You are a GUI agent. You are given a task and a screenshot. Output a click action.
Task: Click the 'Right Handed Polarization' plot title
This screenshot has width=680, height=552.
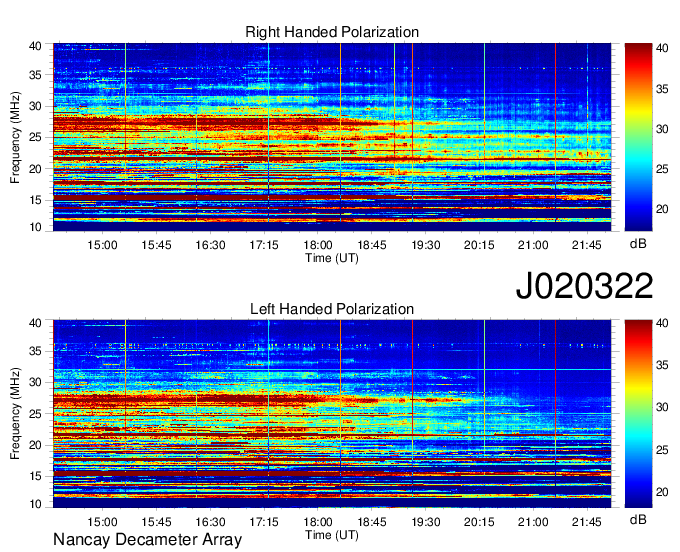pyautogui.click(x=332, y=32)
